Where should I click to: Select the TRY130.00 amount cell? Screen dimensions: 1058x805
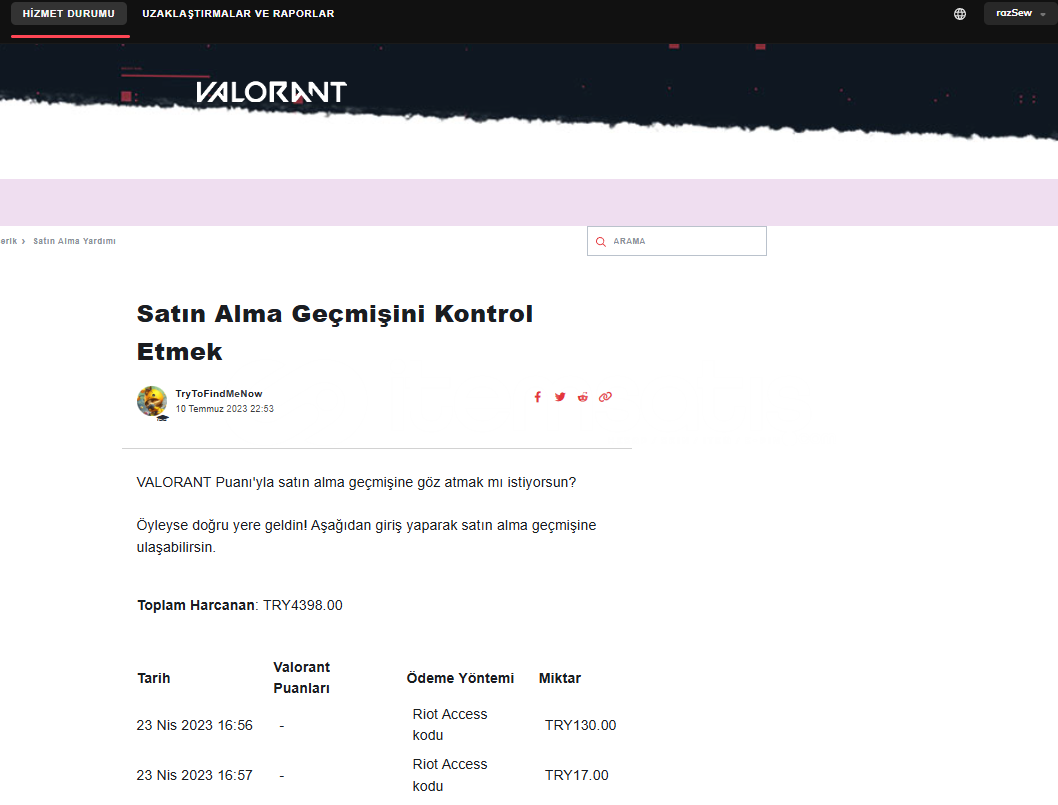coord(580,725)
